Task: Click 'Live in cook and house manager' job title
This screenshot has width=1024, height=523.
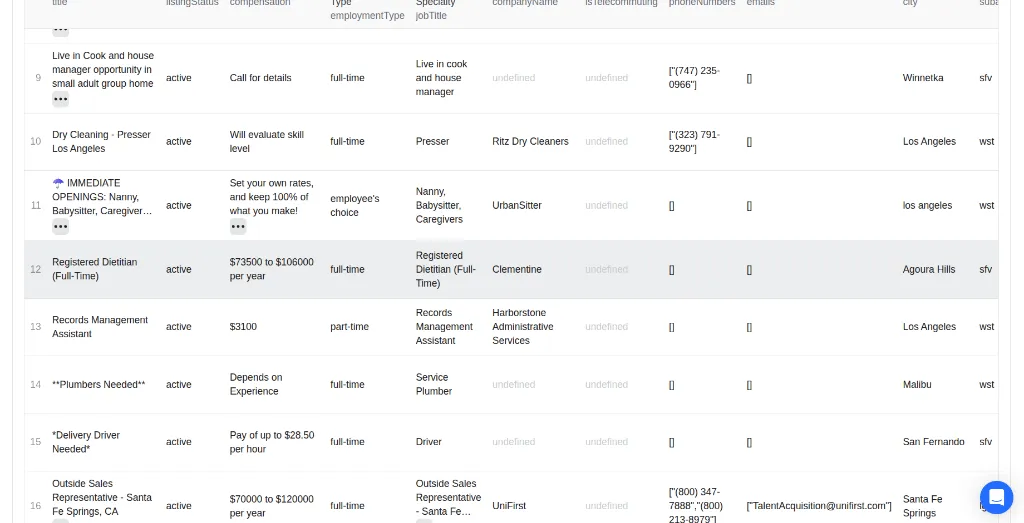Action: [441, 78]
